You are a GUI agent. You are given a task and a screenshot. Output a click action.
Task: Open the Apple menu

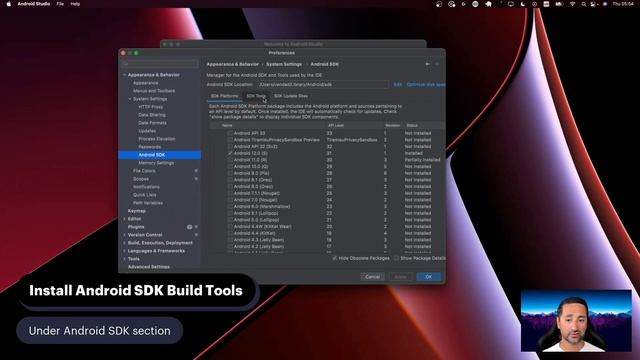pos(9,4)
